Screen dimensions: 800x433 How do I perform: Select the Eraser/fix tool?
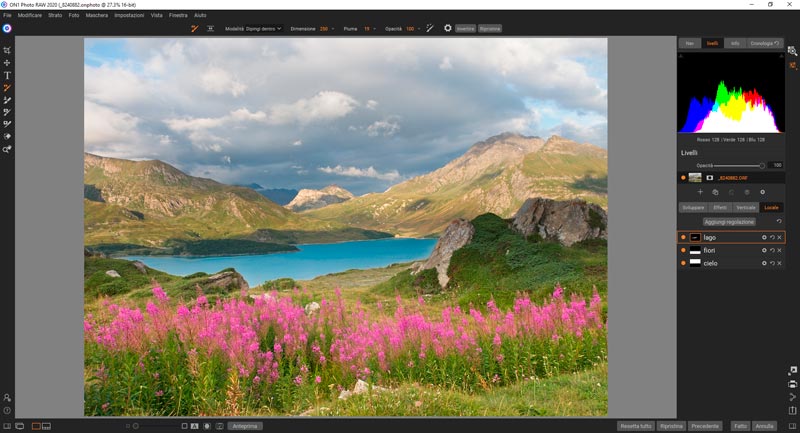(x=7, y=137)
